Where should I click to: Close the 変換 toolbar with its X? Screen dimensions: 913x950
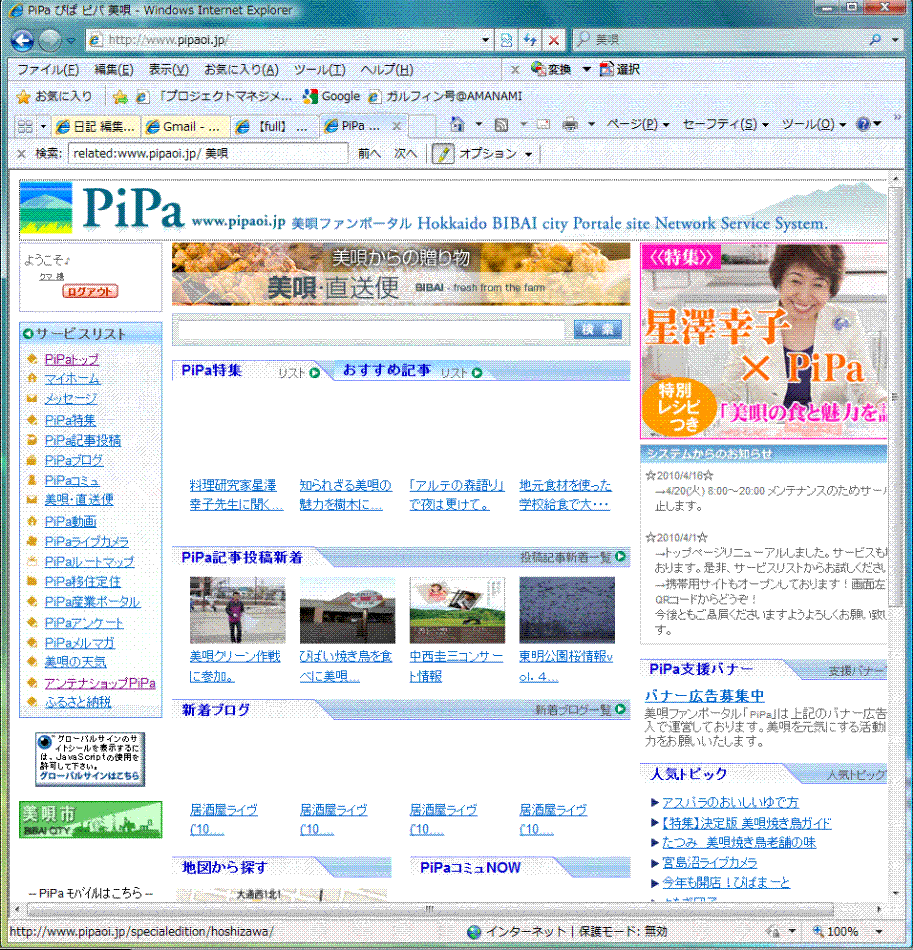pos(515,70)
